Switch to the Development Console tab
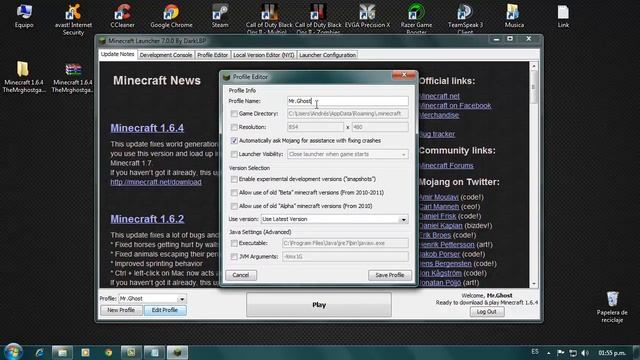The width and height of the screenshot is (640, 360). [x=165, y=55]
